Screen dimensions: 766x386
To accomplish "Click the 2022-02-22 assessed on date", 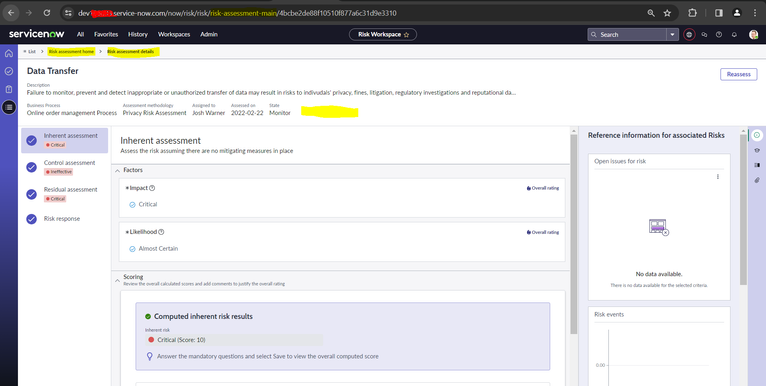I will click(x=247, y=113).
